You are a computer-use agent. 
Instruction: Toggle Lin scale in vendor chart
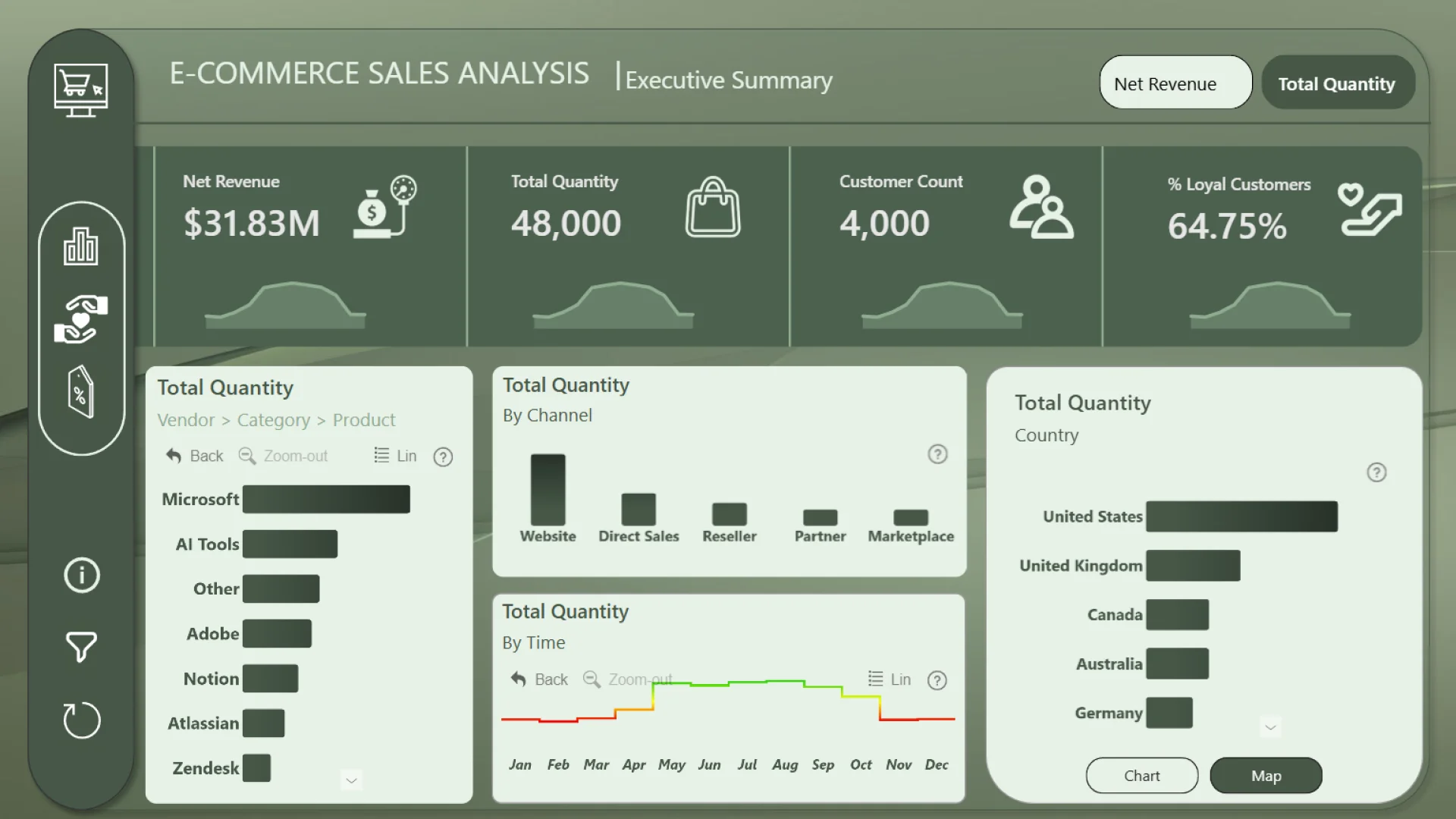[395, 456]
